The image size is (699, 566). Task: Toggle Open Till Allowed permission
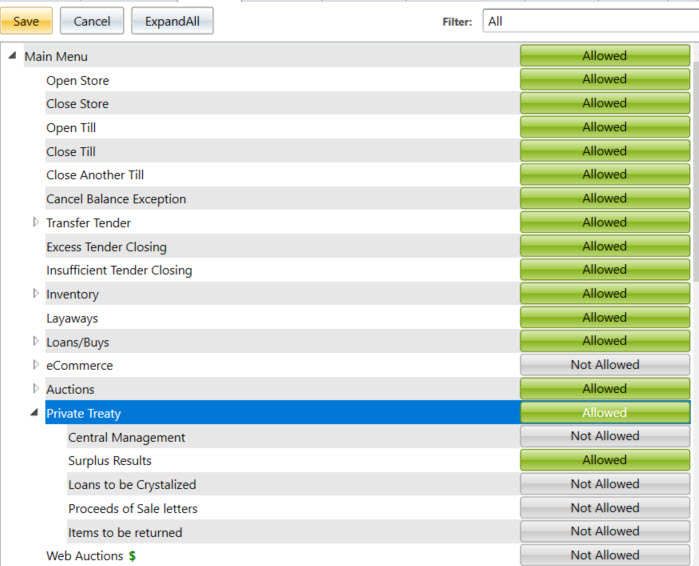coord(605,127)
